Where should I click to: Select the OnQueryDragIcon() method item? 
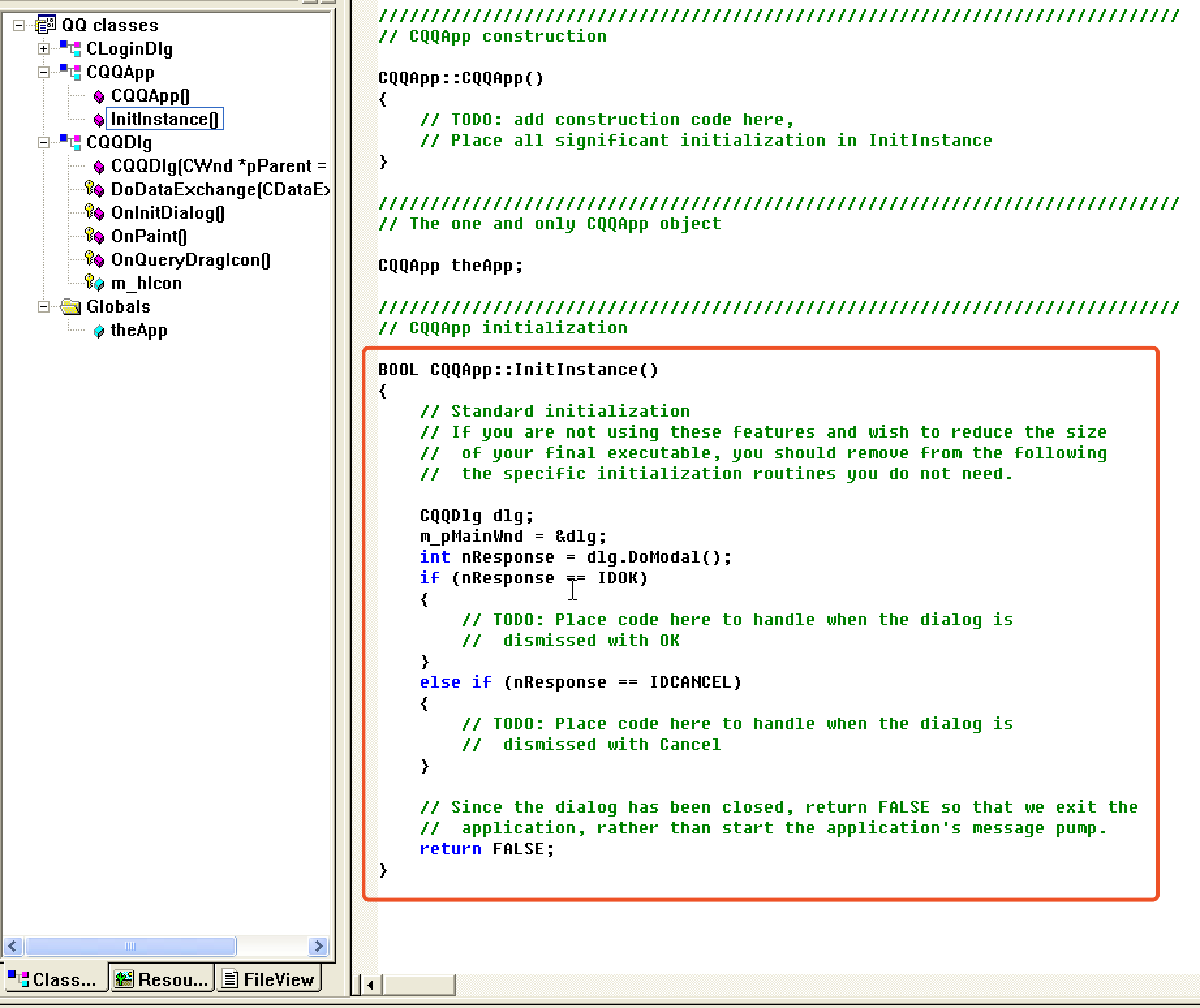pyautogui.click(x=191, y=260)
